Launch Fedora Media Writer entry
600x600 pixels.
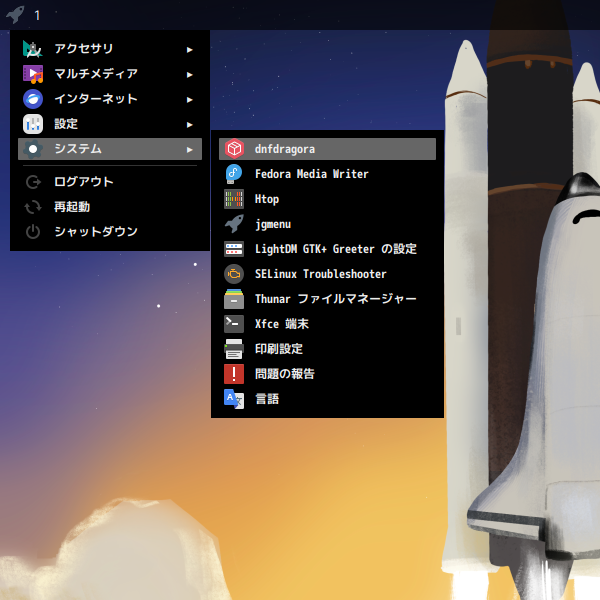(x=327, y=174)
